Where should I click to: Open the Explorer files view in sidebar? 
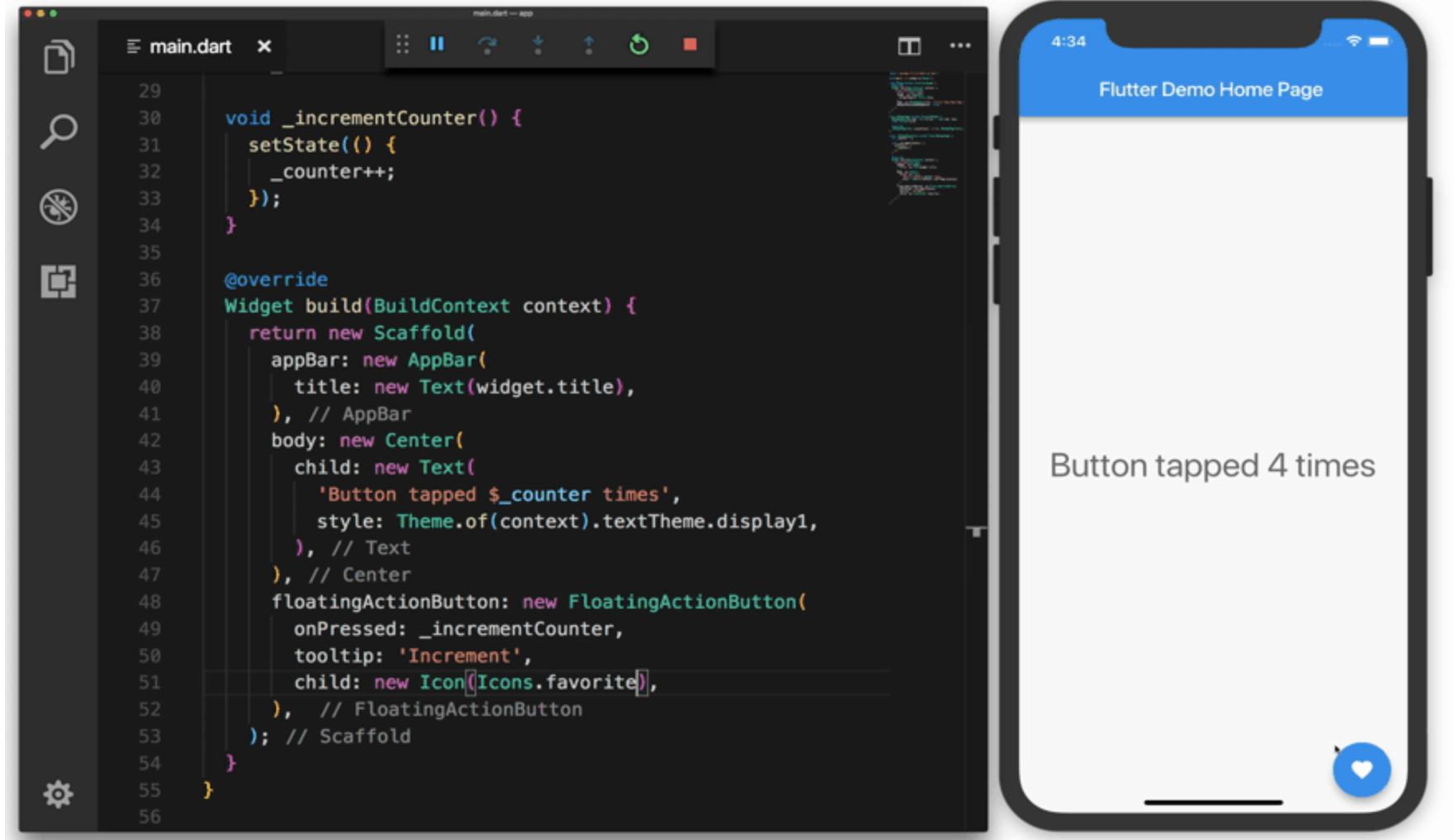click(x=59, y=57)
